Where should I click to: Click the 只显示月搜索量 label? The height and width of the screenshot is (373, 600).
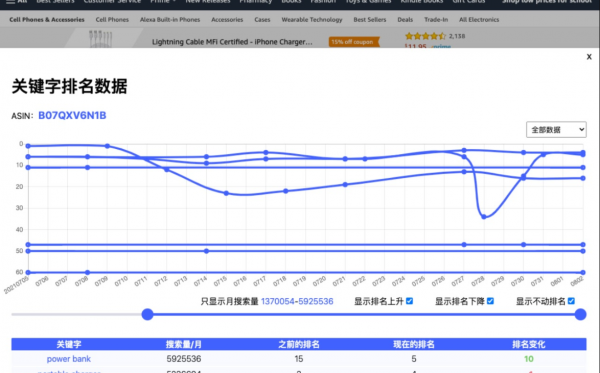pos(230,301)
